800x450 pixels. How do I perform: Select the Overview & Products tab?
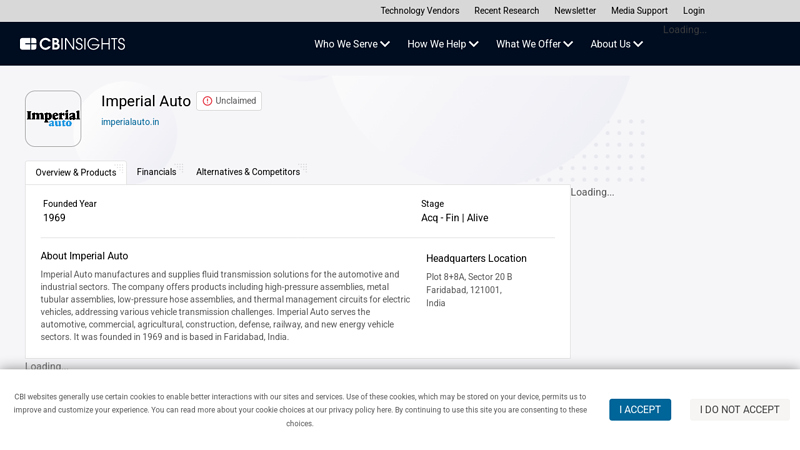tap(76, 172)
